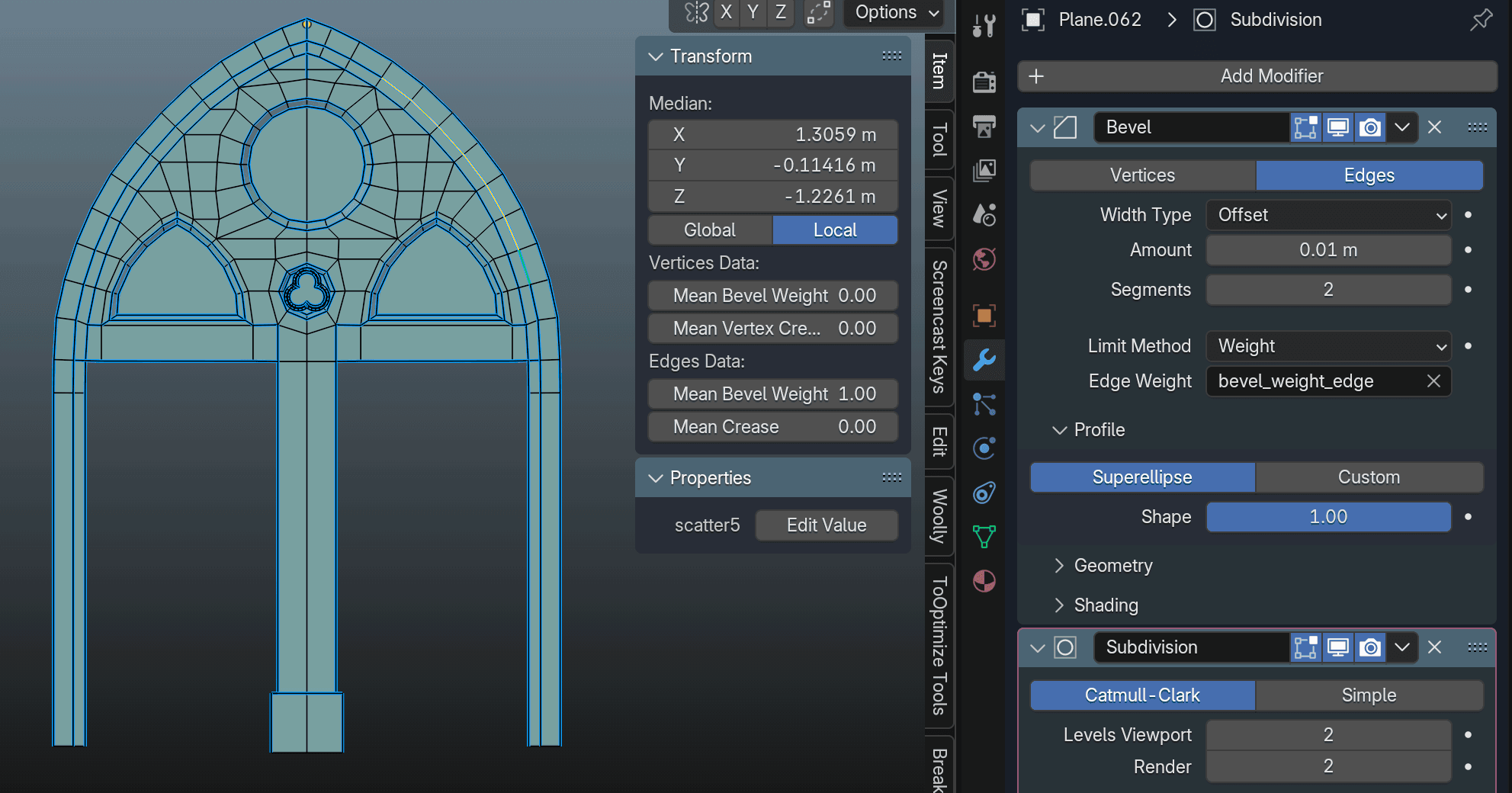Viewport: 1512px width, 793px height.
Task: Expand the Shading subpanel
Action: coord(1060,605)
